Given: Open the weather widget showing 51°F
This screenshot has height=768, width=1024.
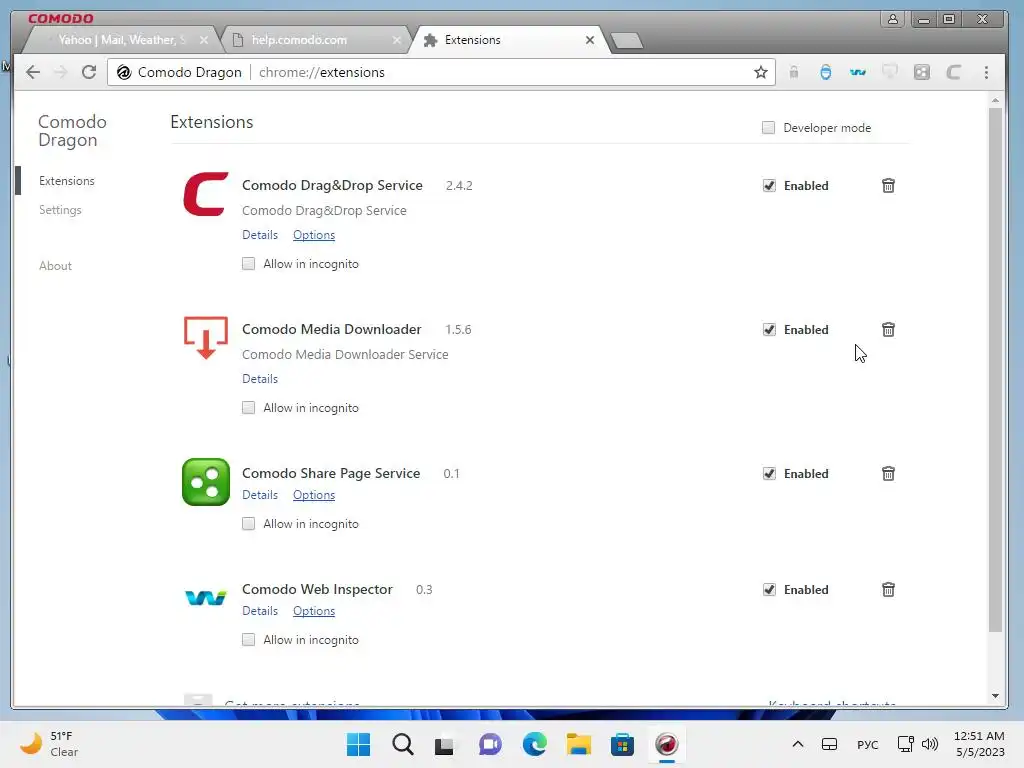Looking at the screenshot, I should [x=49, y=744].
